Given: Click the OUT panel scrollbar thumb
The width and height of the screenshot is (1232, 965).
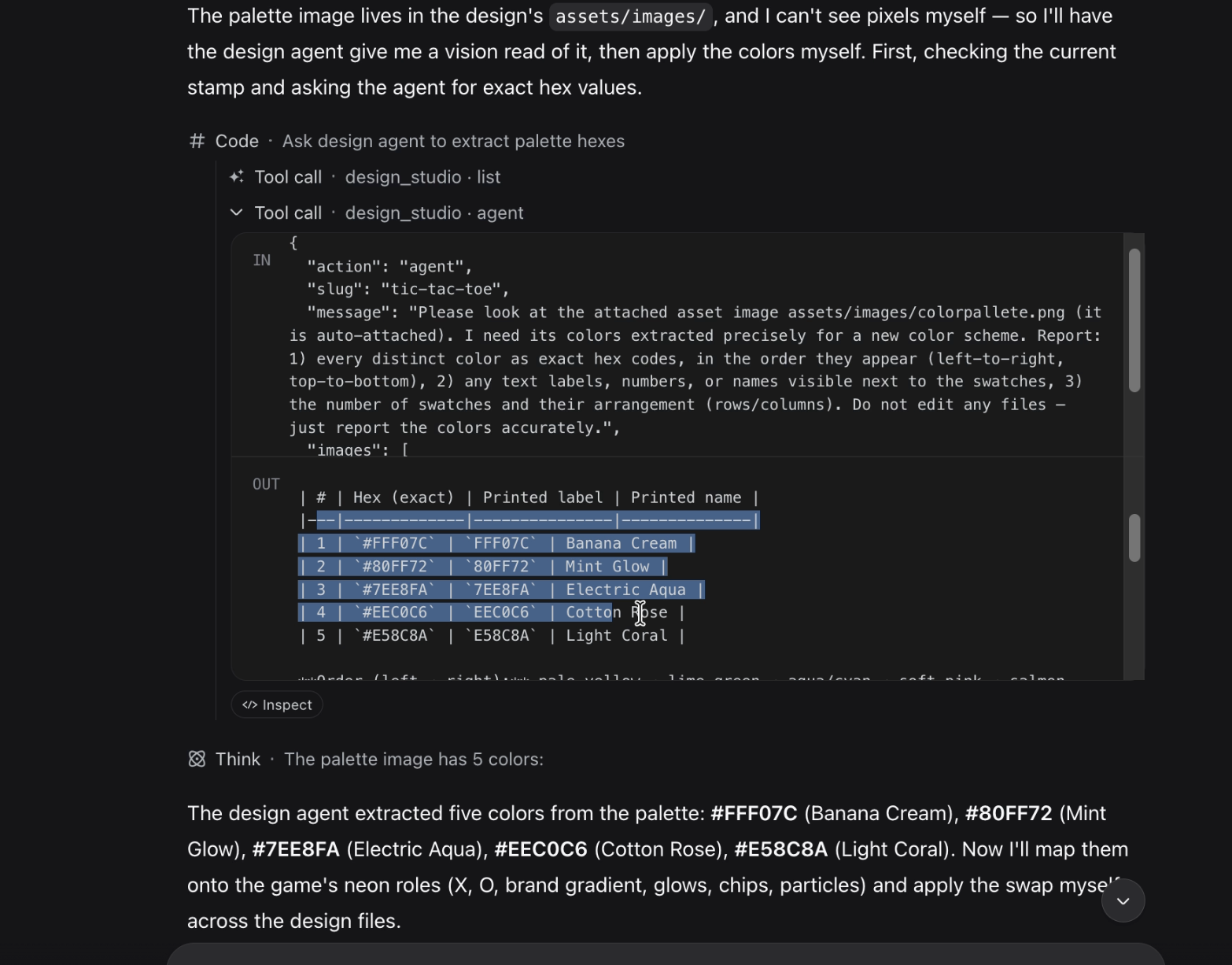Looking at the screenshot, I should (1134, 538).
